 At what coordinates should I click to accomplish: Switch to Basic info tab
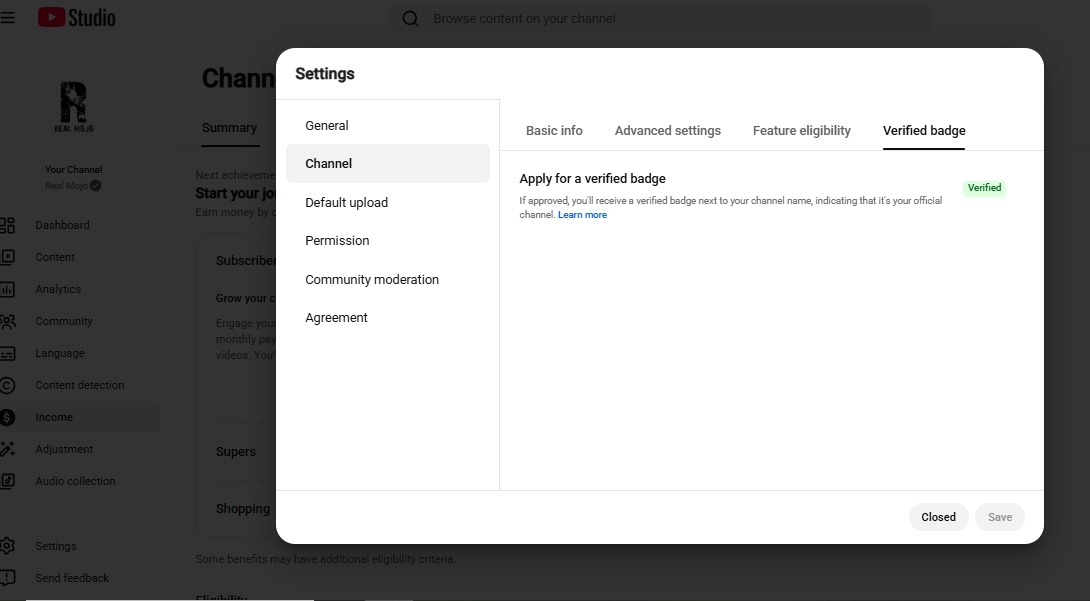[554, 131]
